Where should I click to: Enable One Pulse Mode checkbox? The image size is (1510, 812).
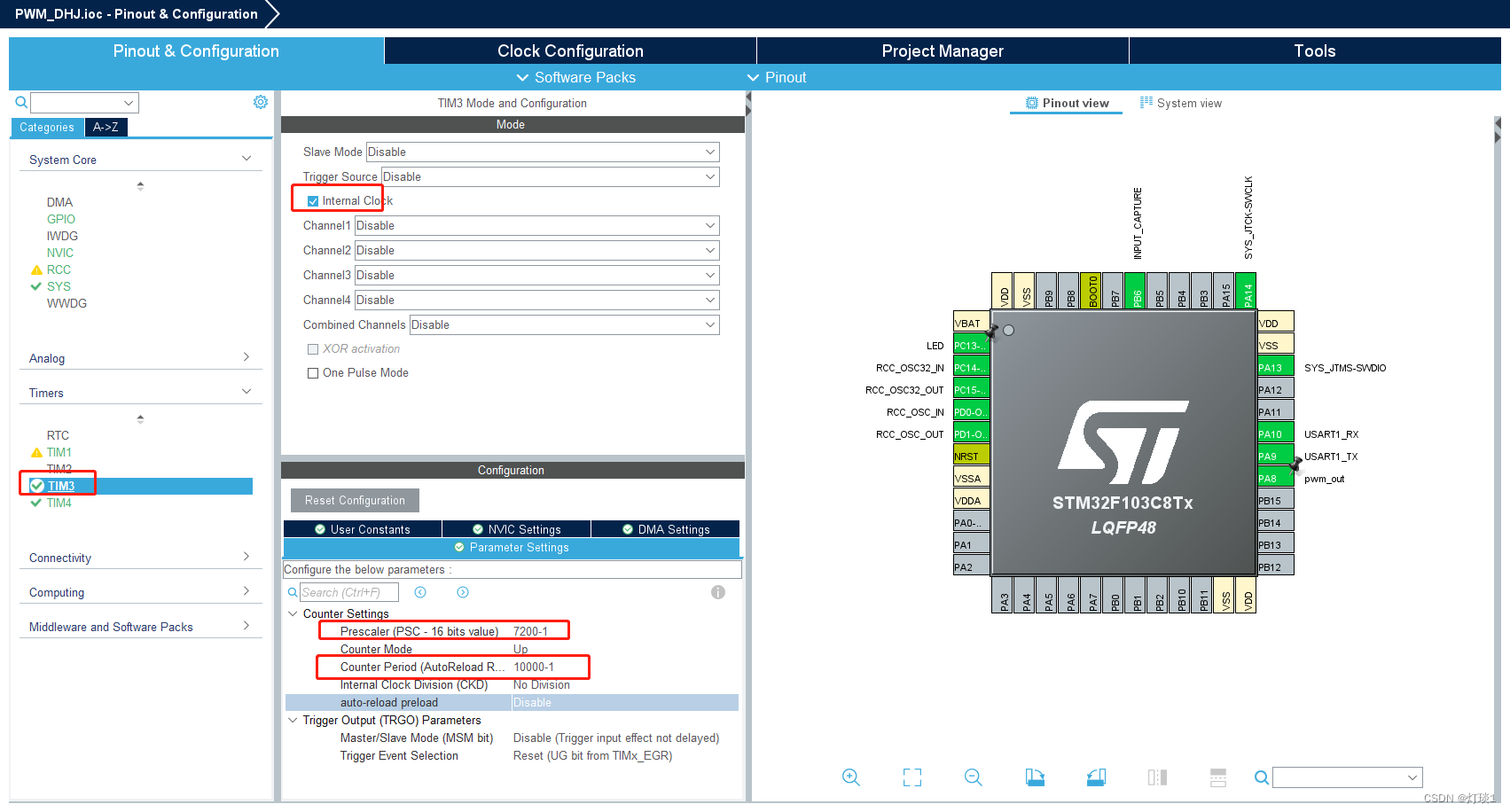coord(313,373)
